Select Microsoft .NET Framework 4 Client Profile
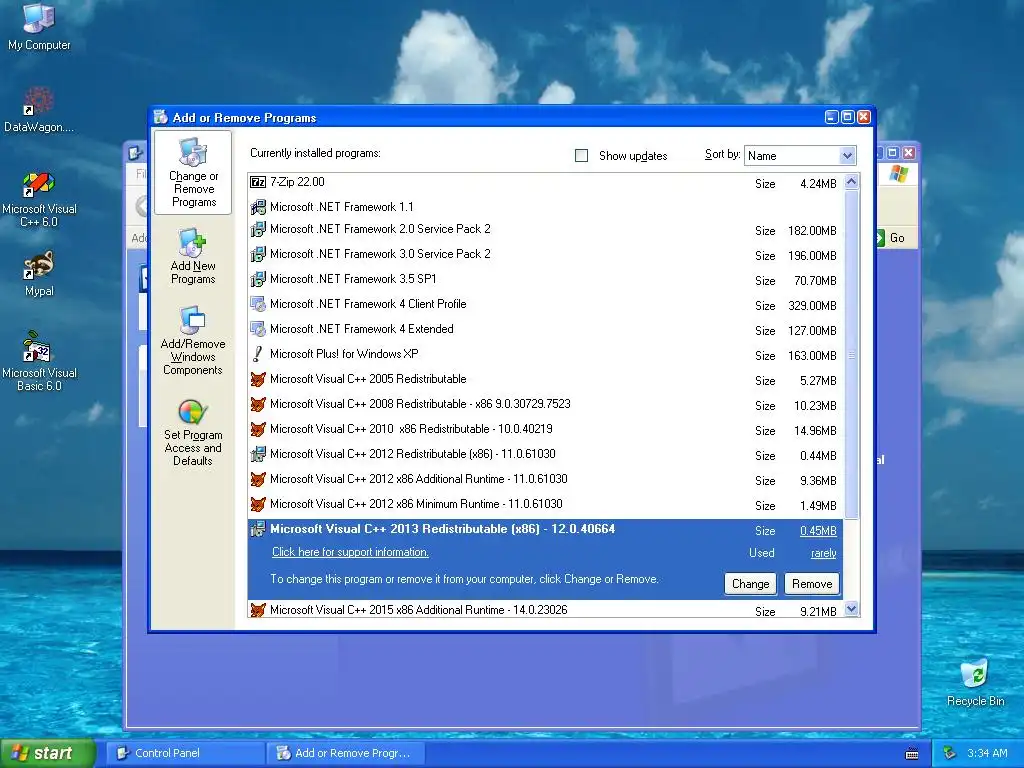This screenshot has height=768, width=1024. (x=545, y=305)
